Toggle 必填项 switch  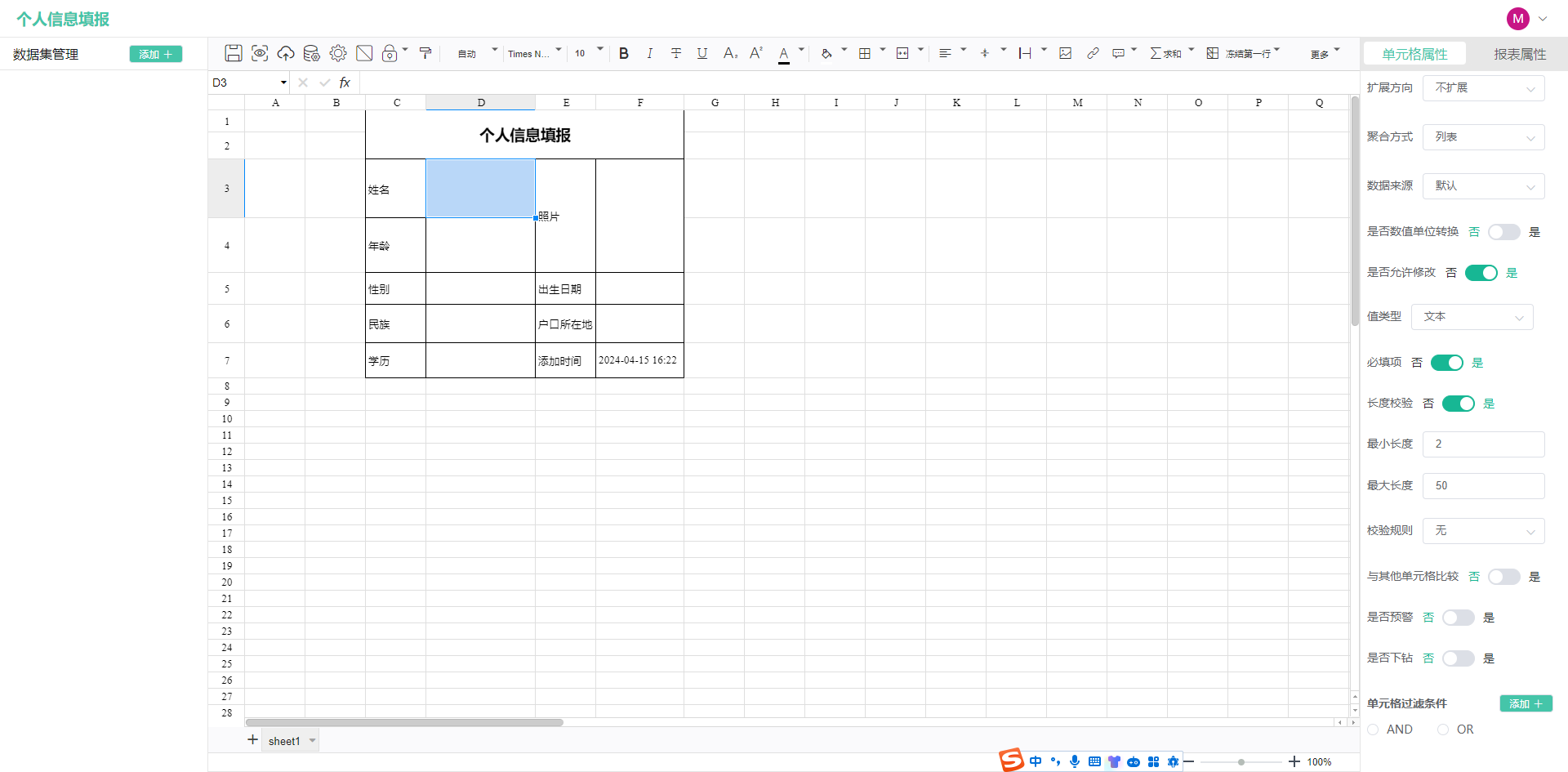[x=1446, y=363]
